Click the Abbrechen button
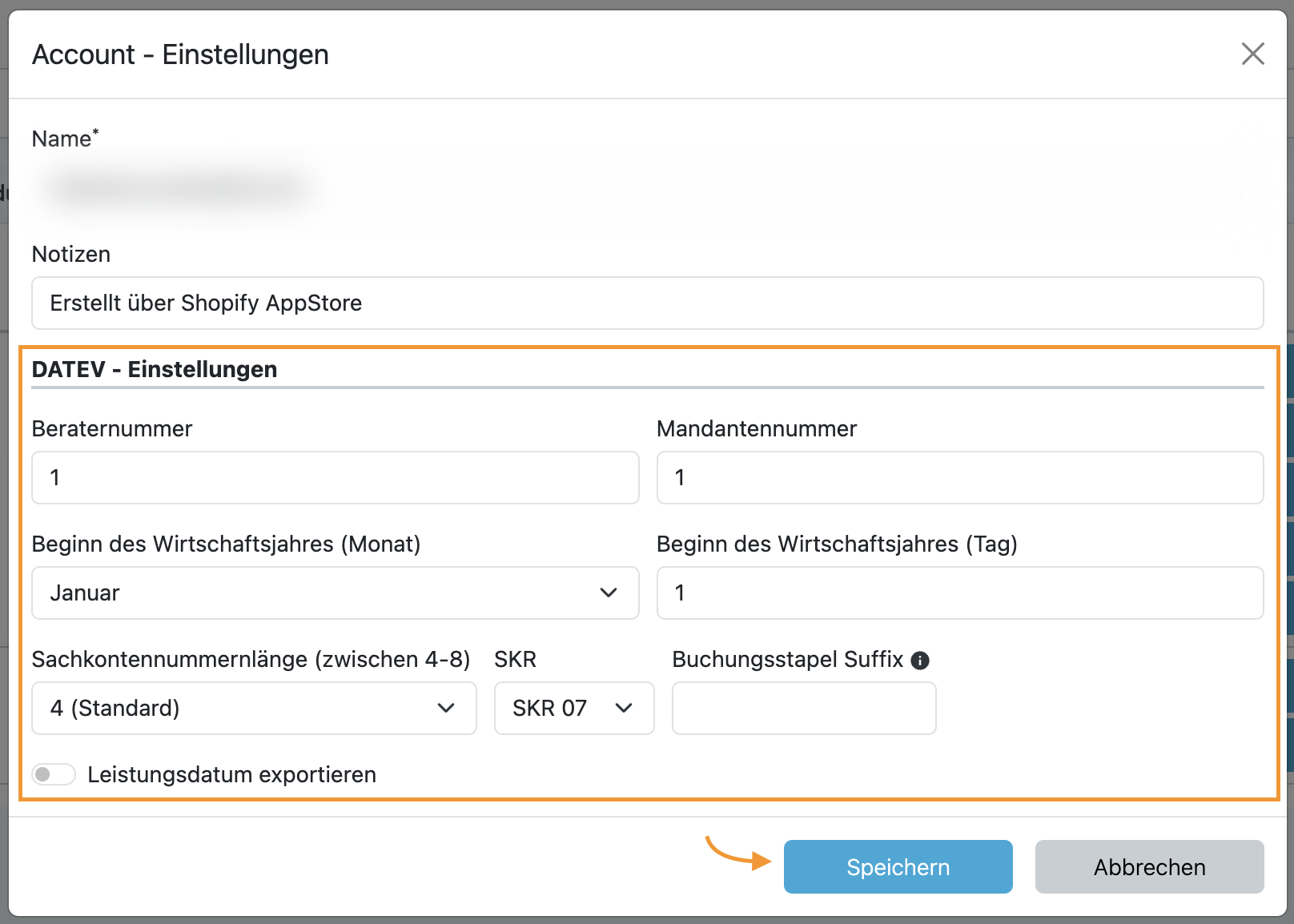This screenshot has width=1294, height=924. 1149,866
